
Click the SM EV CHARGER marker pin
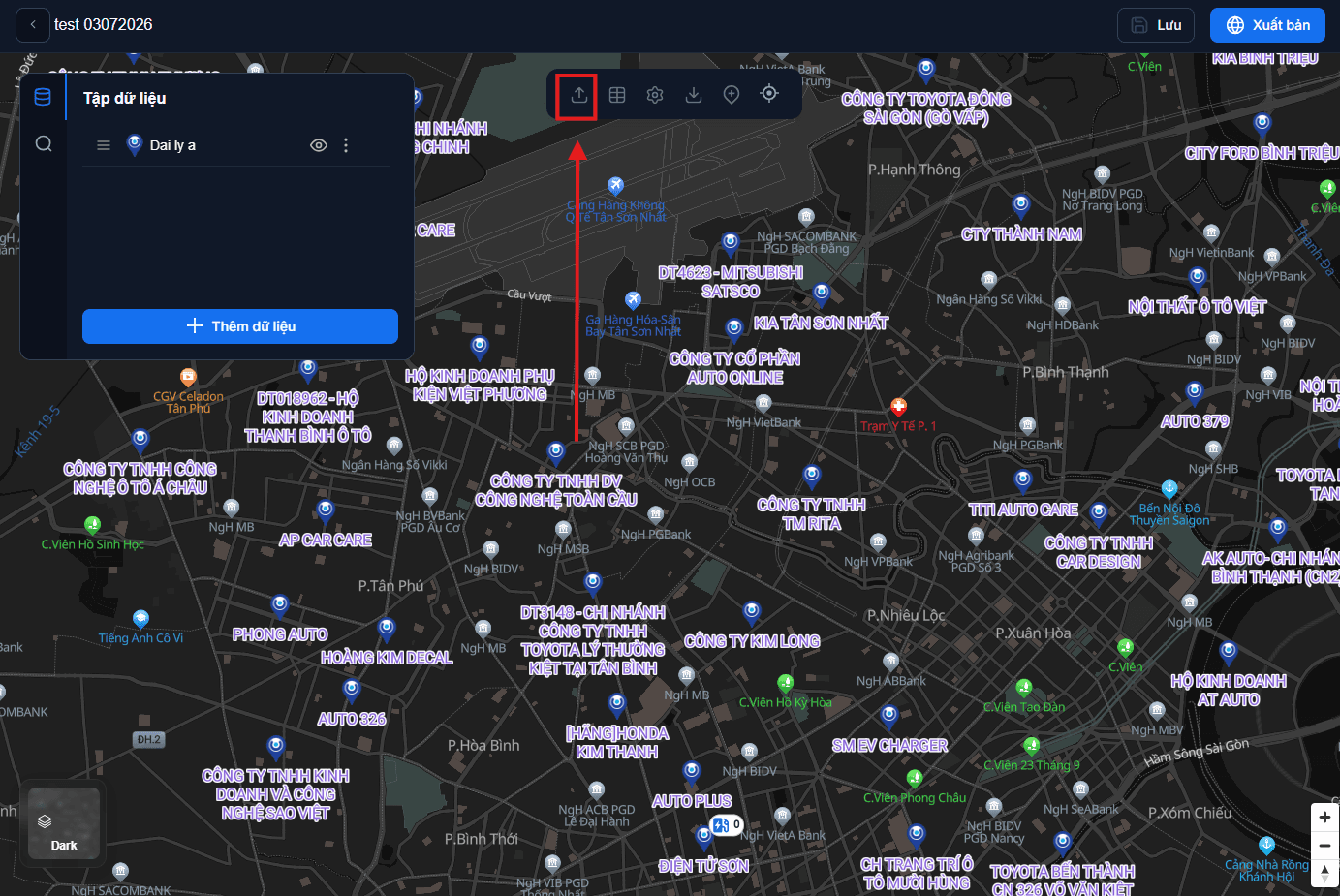coord(889,717)
